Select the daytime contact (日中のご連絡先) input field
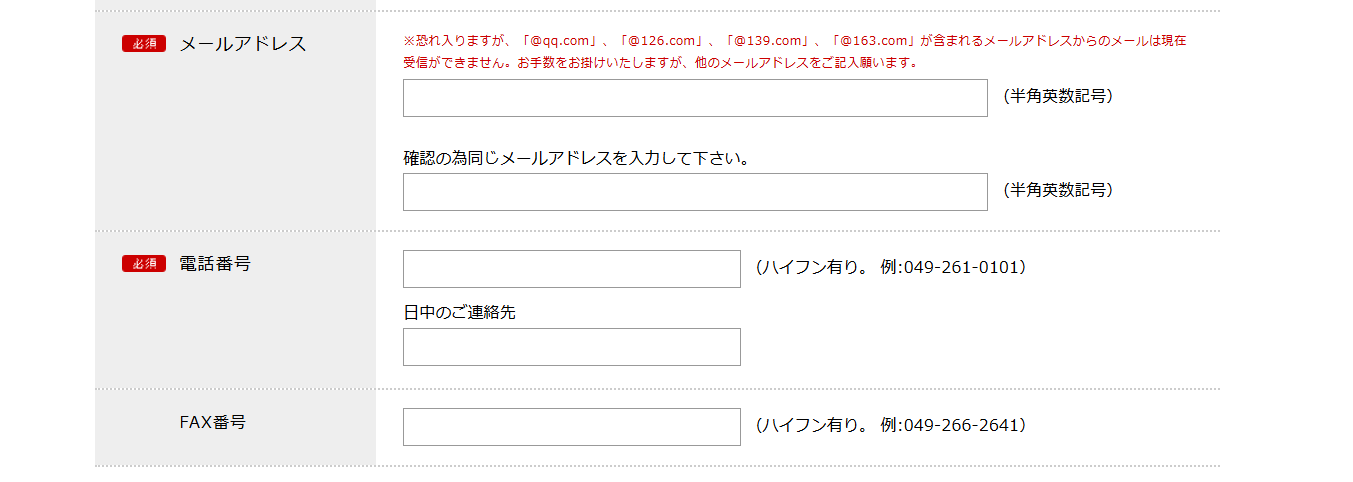Image resolution: width=1353 pixels, height=482 pixels. [571, 347]
